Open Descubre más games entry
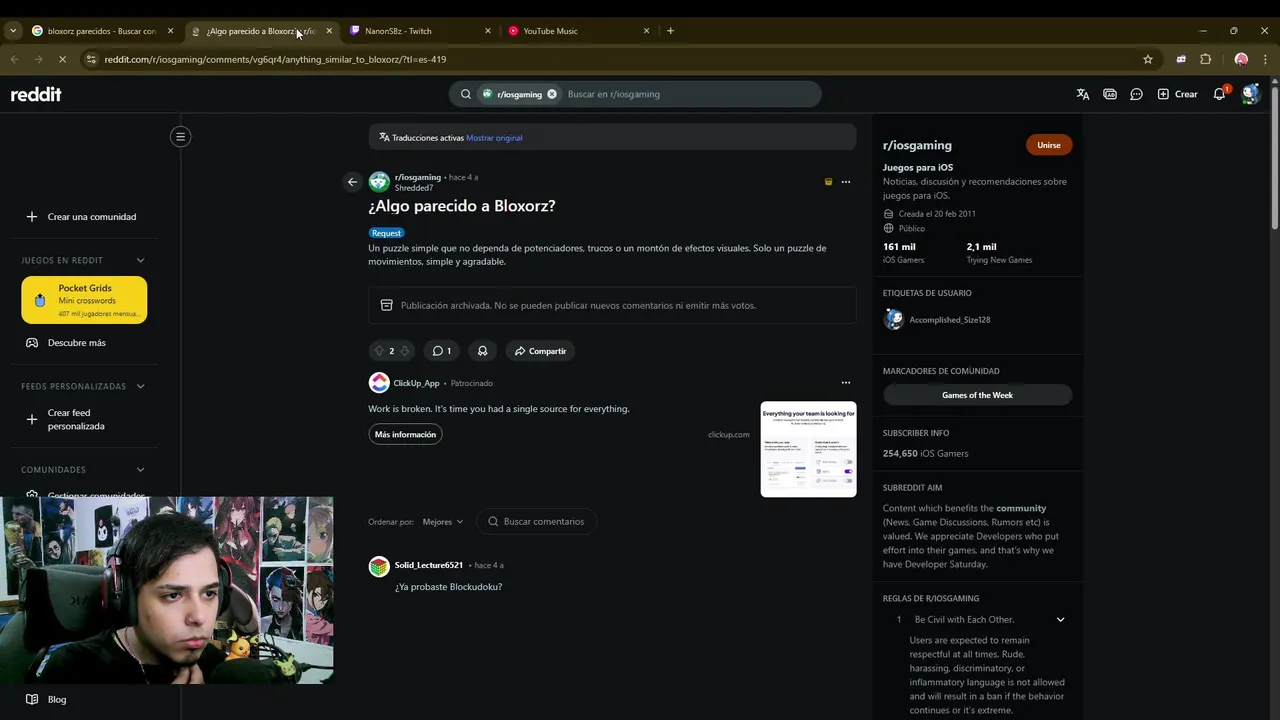 (x=84, y=343)
